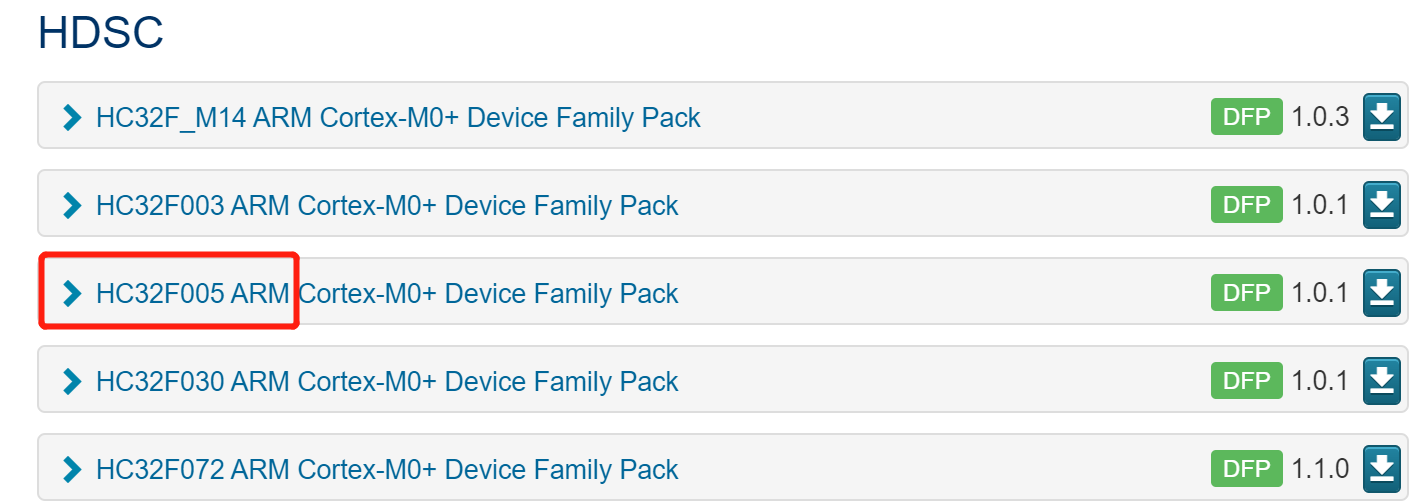1422x504 pixels.
Task: Open HC32F003 ARM Cortex-M0+ pack link
Action: (x=387, y=206)
